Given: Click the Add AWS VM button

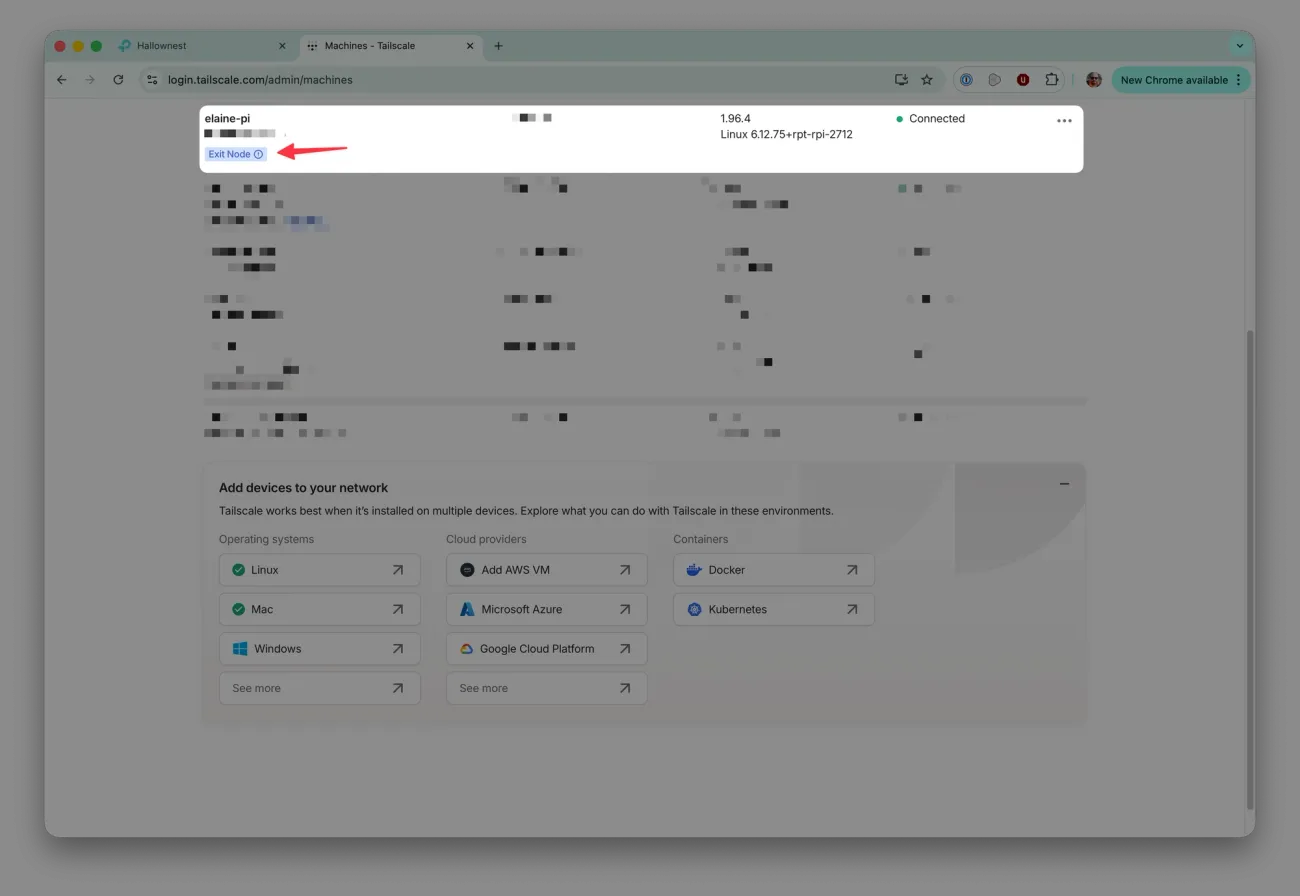Looking at the screenshot, I should (547, 570).
